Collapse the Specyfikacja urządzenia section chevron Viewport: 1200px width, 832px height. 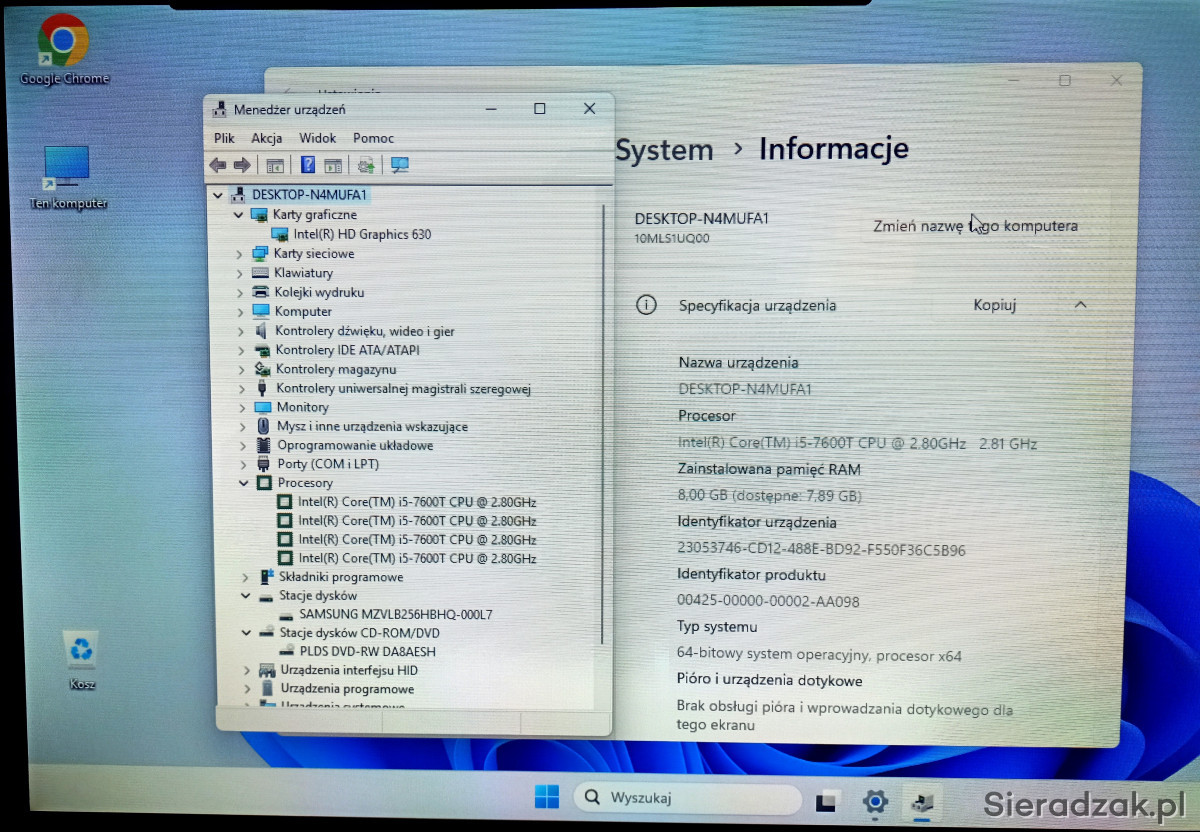click(x=1080, y=305)
